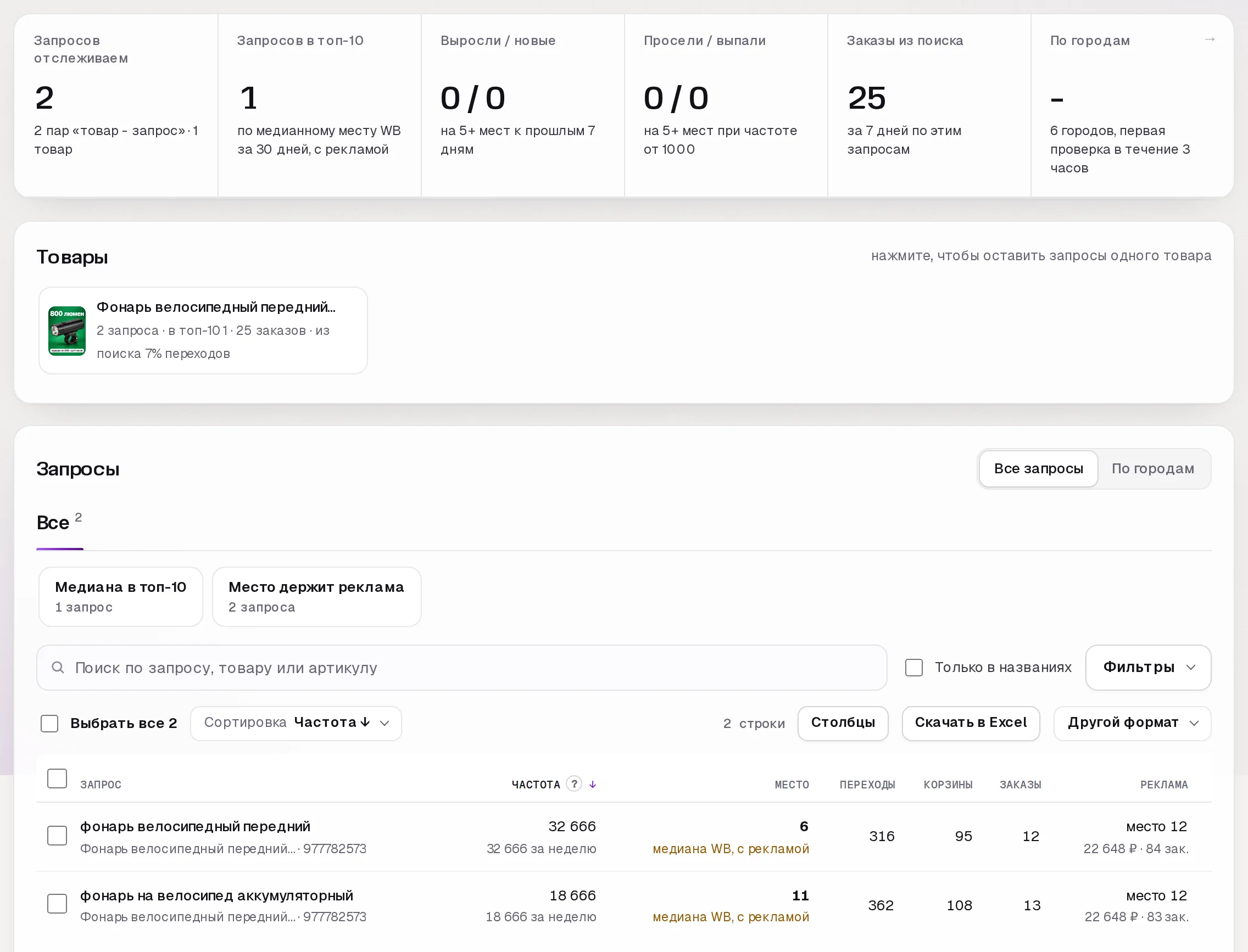Viewport: 1248px width, 952px height.
Task: Apply the Медиана в топ-10 filter chip
Action: click(121, 597)
